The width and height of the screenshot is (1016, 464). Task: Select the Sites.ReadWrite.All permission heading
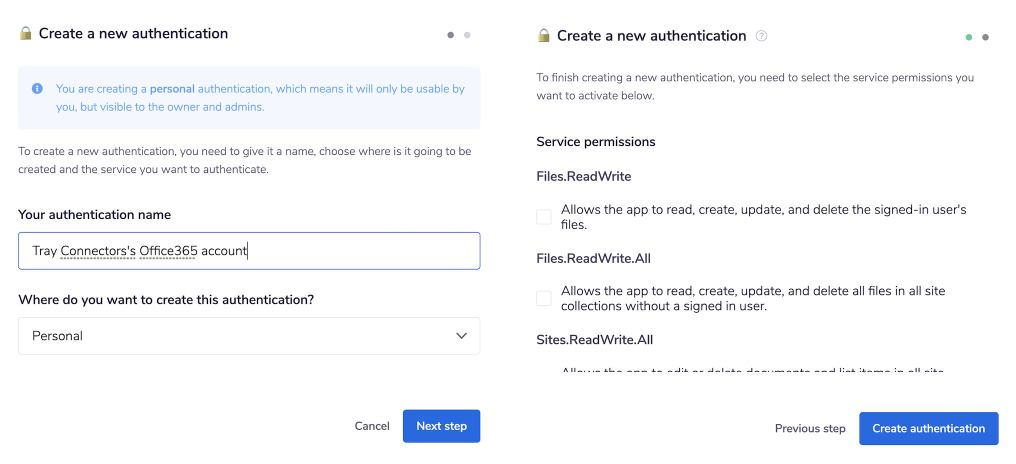tap(595, 340)
